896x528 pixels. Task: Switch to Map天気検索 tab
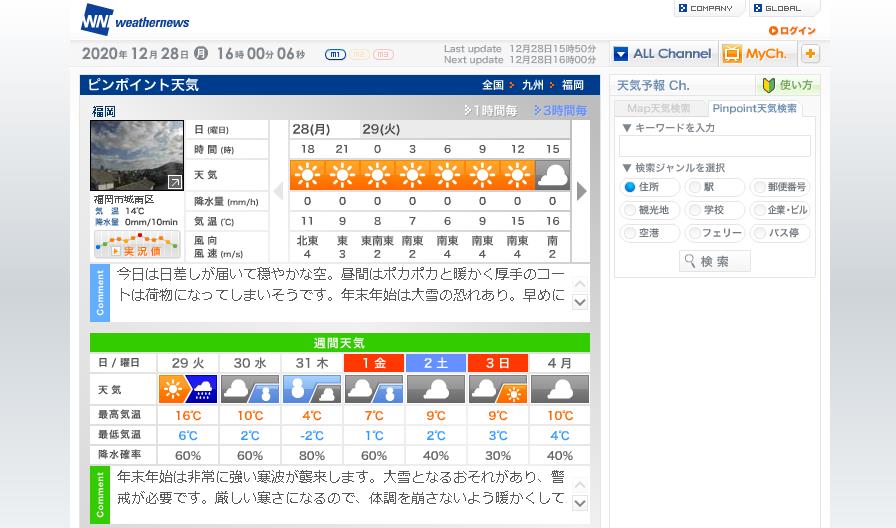click(x=659, y=108)
